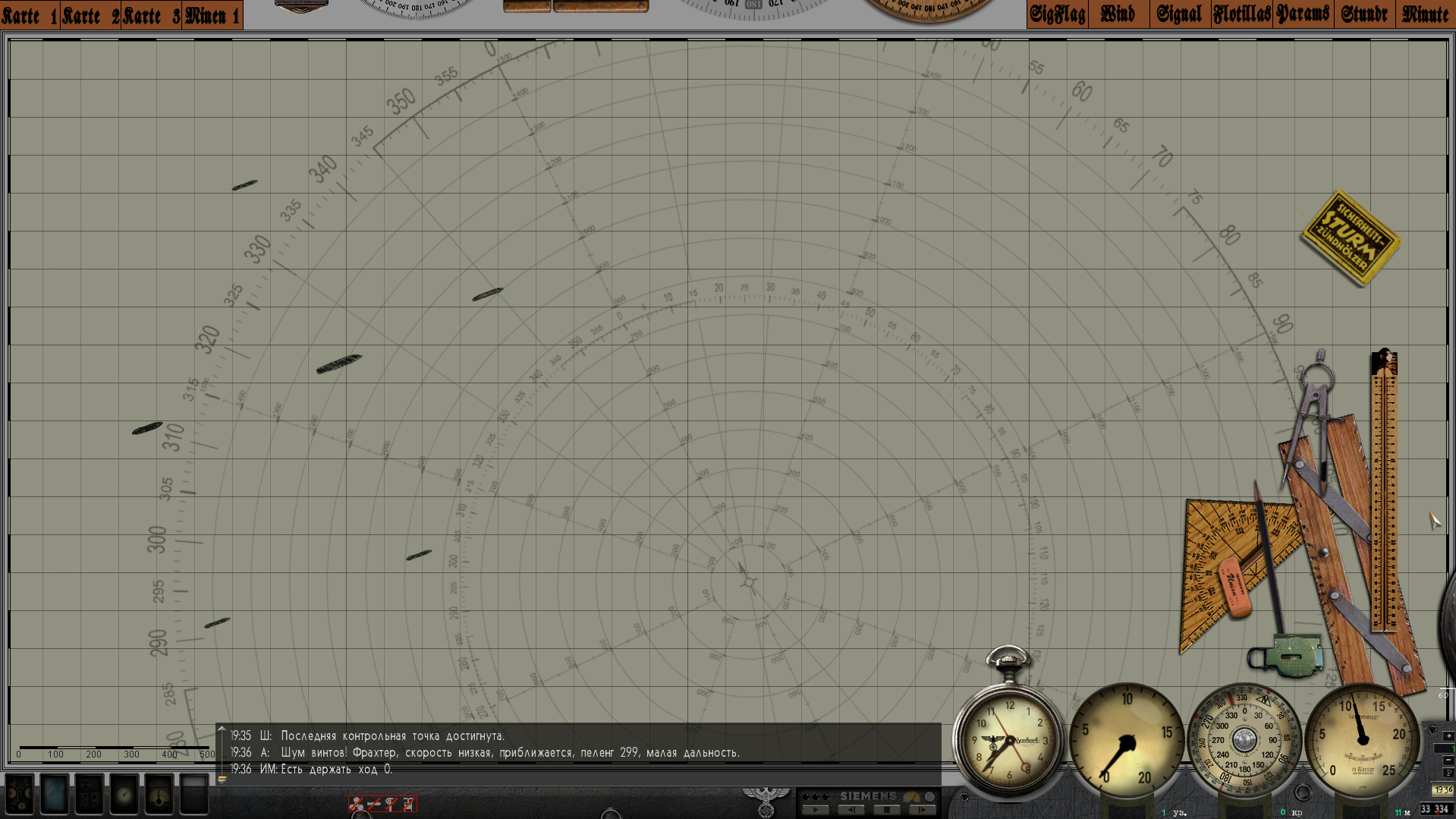
Task: Open the single gauge station panel
Action: (x=124, y=794)
